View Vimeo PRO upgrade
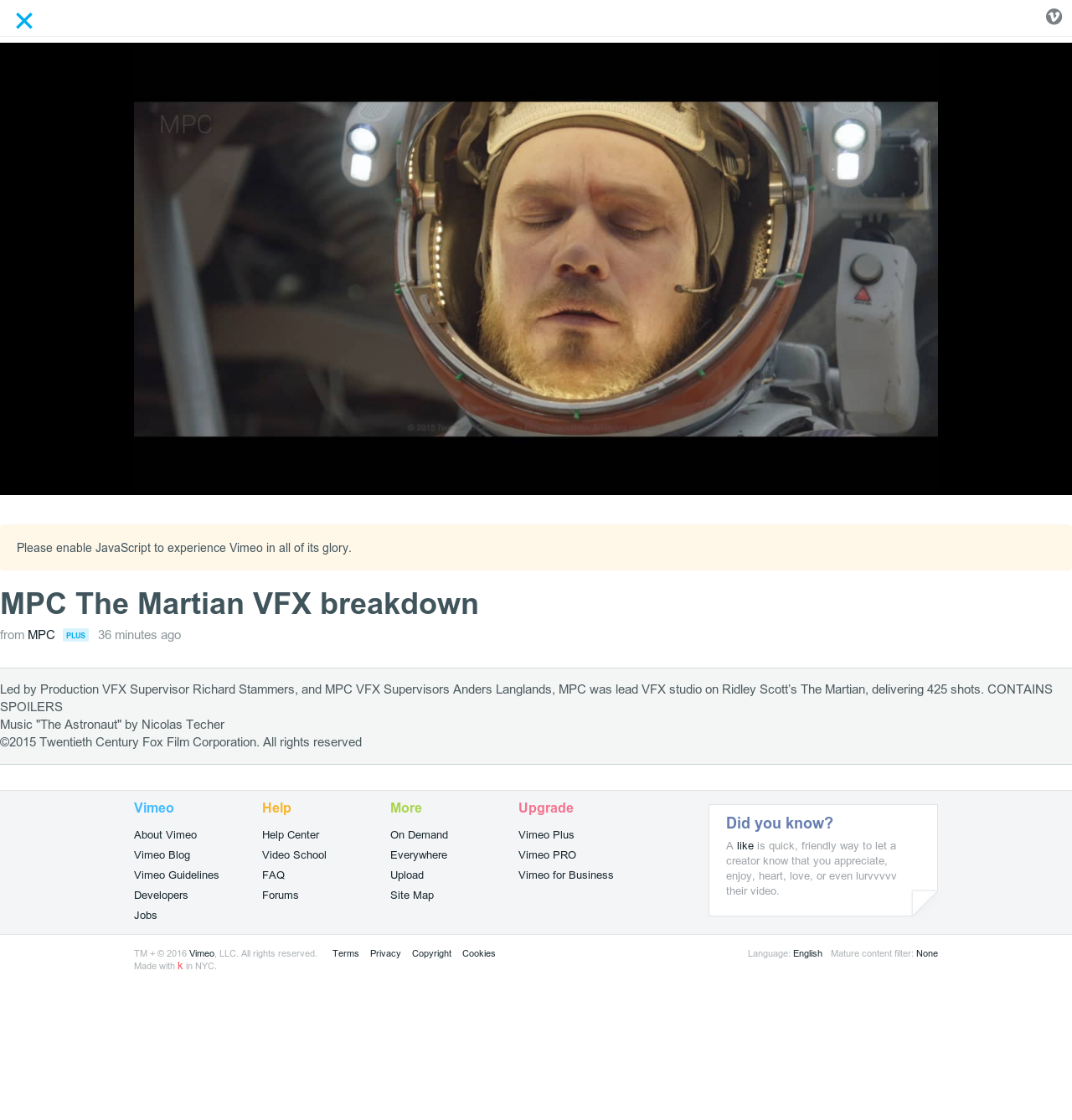 [x=547, y=855]
